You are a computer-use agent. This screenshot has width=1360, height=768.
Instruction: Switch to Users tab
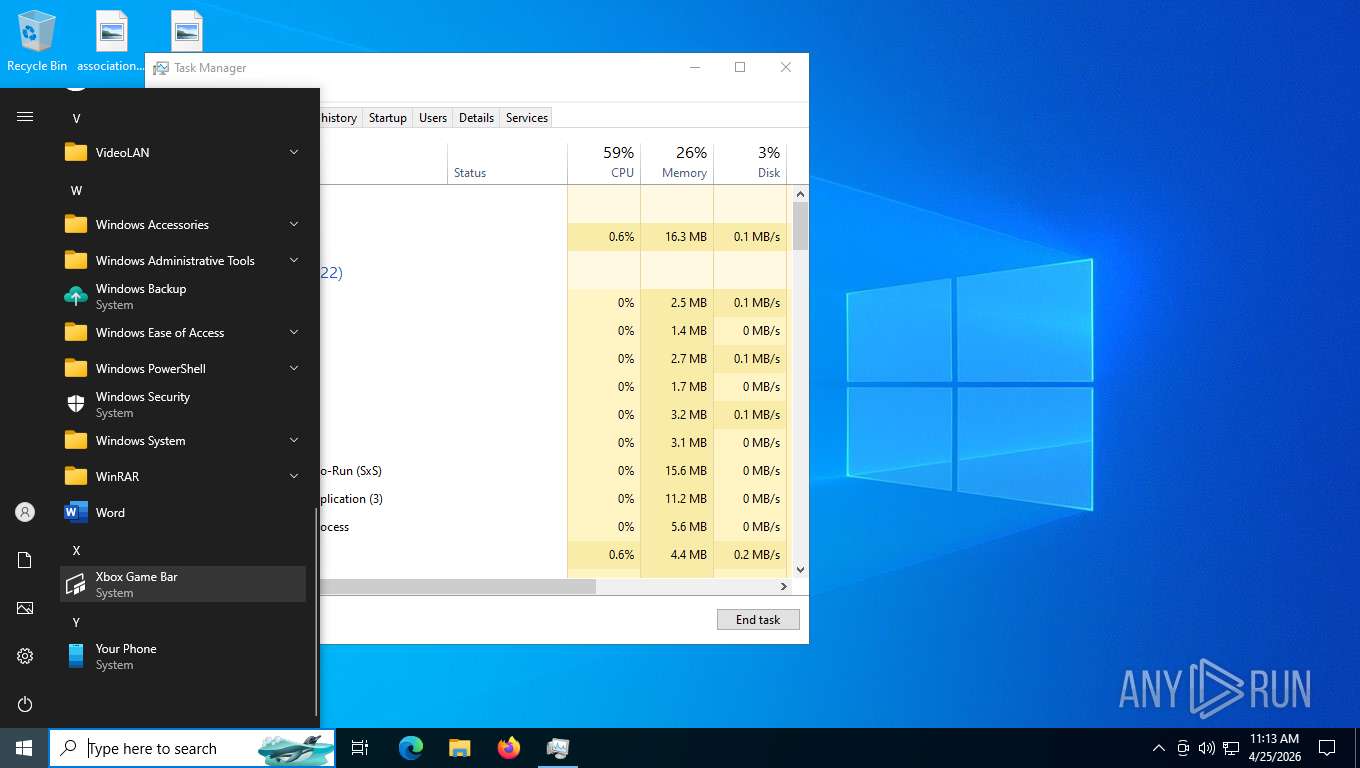(x=433, y=118)
